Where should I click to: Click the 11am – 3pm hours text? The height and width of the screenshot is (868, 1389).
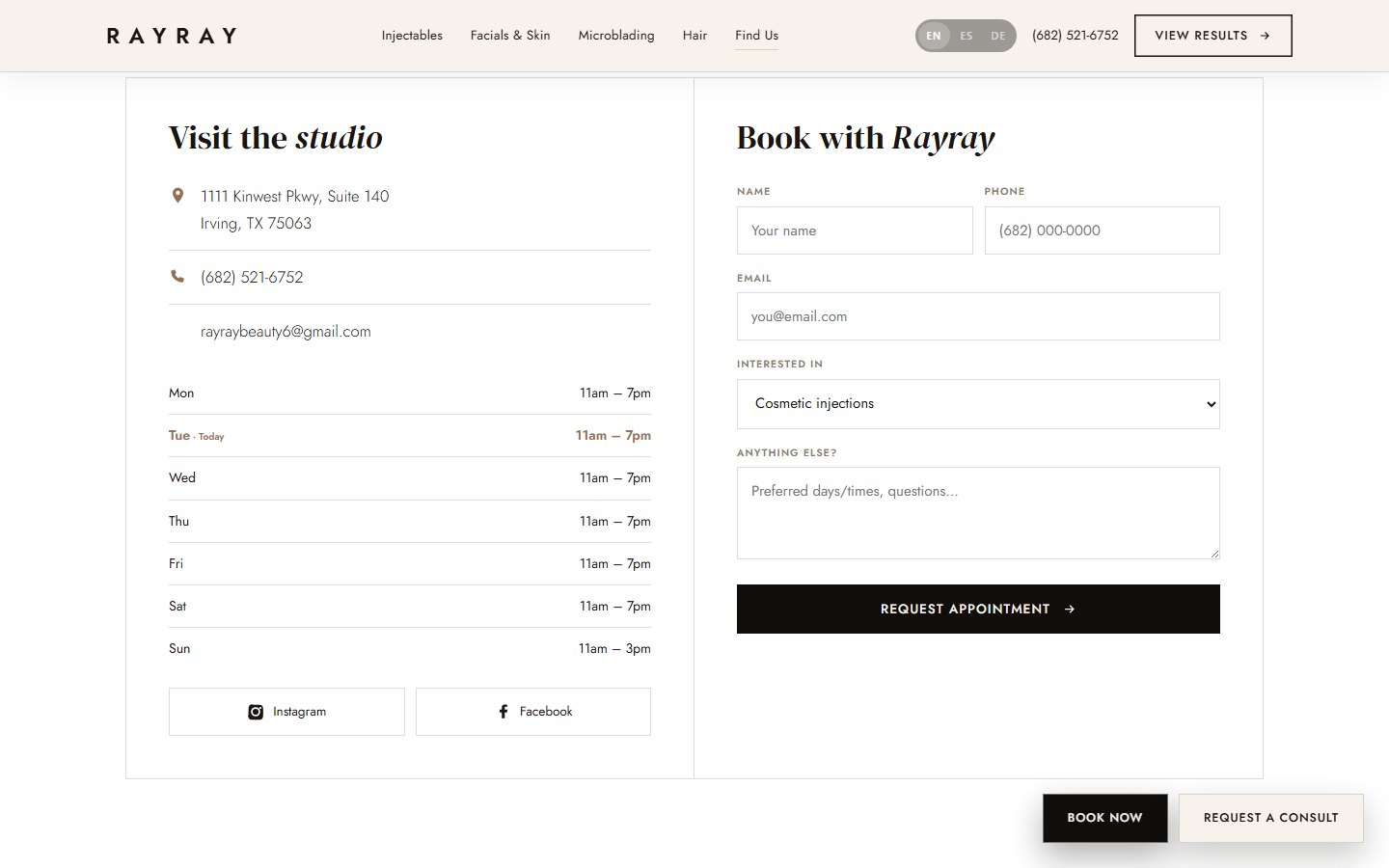(614, 649)
